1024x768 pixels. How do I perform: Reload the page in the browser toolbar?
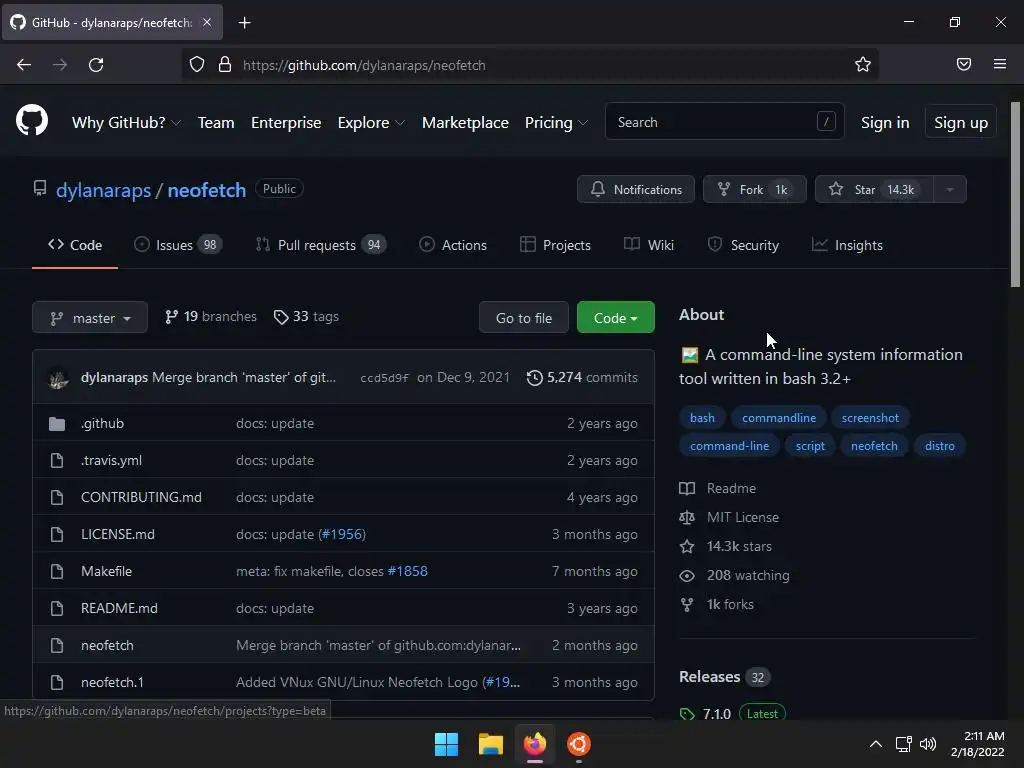click(96, 65)
